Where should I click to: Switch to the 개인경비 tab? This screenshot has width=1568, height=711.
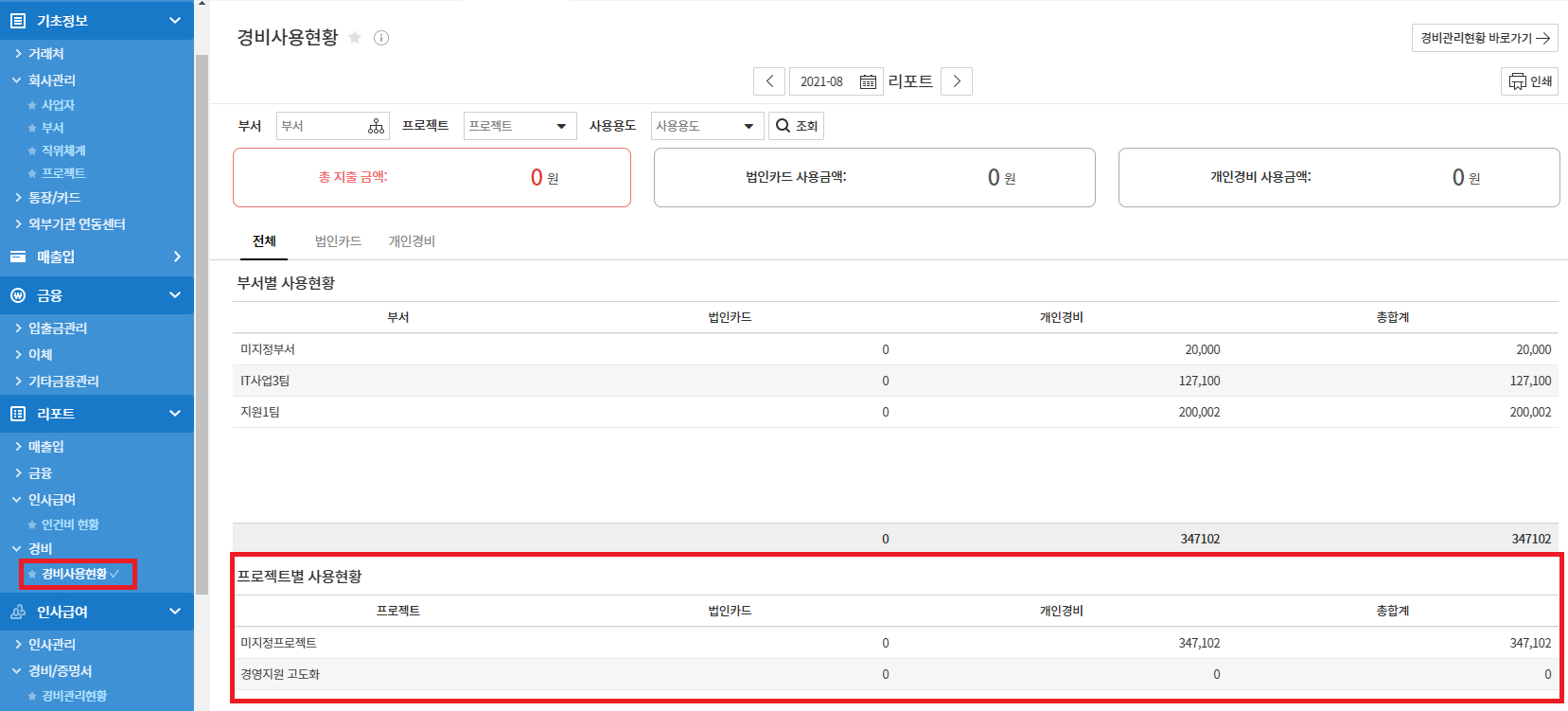click(x=412, y=241)
